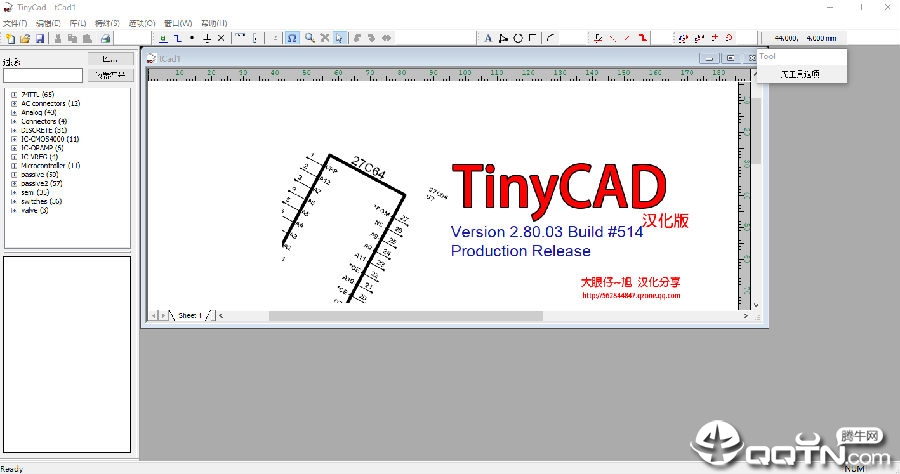Click the vertical scrollbar down arrow
Image resolution: width=900 pixels, height=474 pixels.
pyautogui.click(x=756, y=305)
